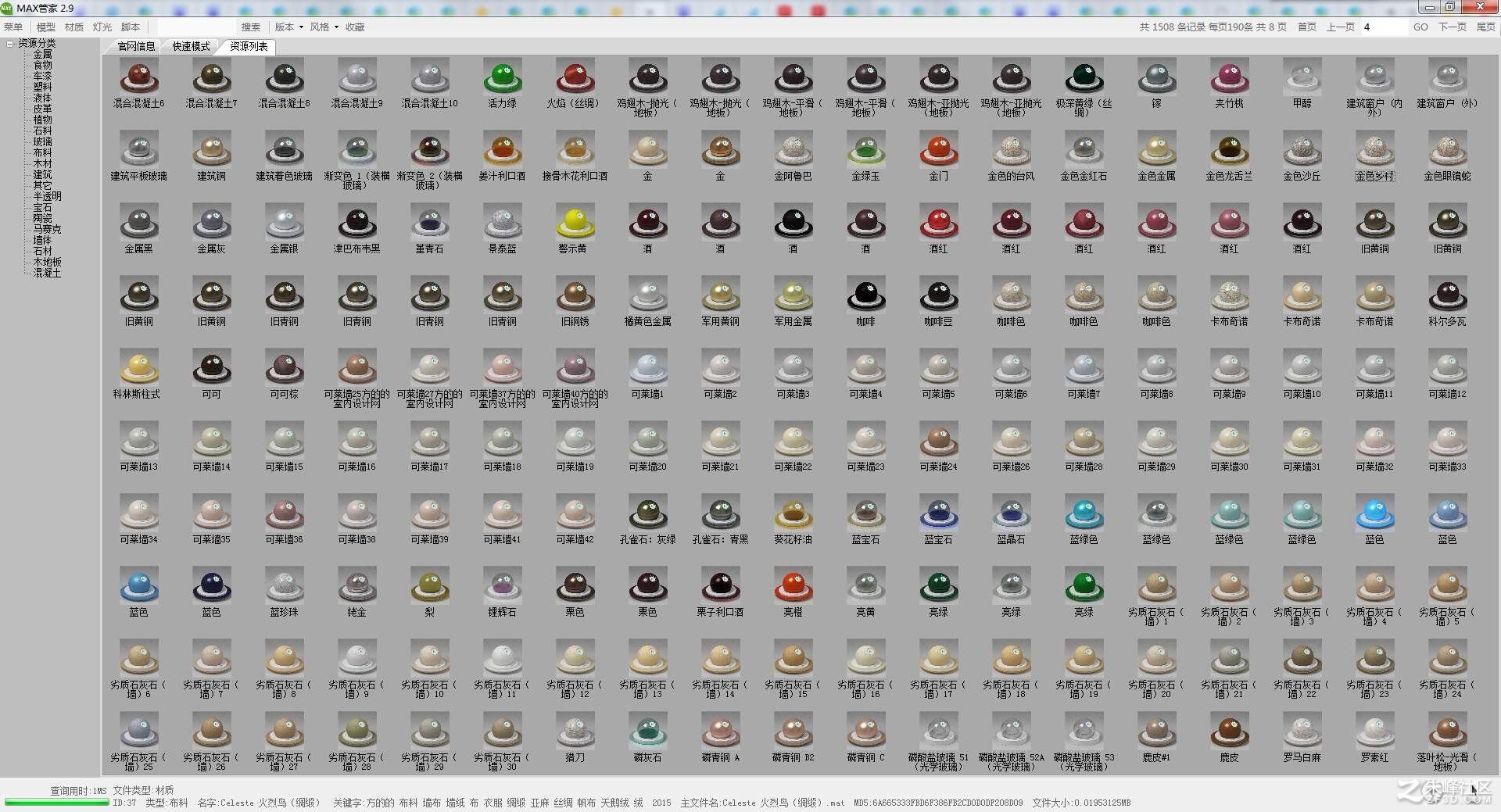
Task: Click the 警示黄 yellow material sphere
Action: (575, 223)
